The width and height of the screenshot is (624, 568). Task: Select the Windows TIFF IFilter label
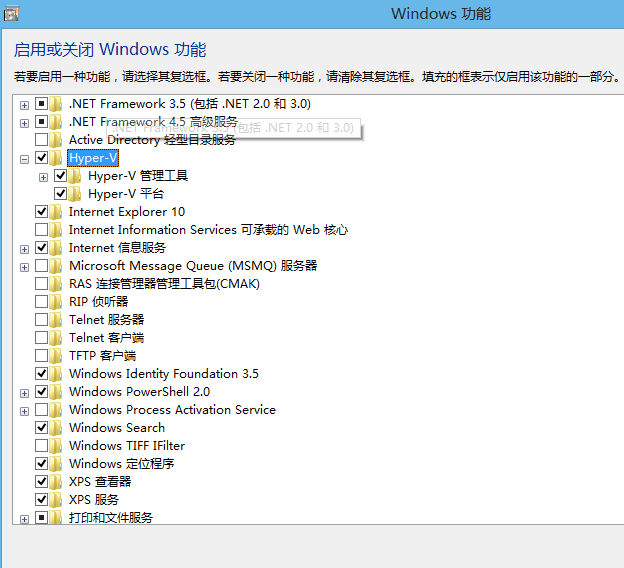tap(127, 446)
